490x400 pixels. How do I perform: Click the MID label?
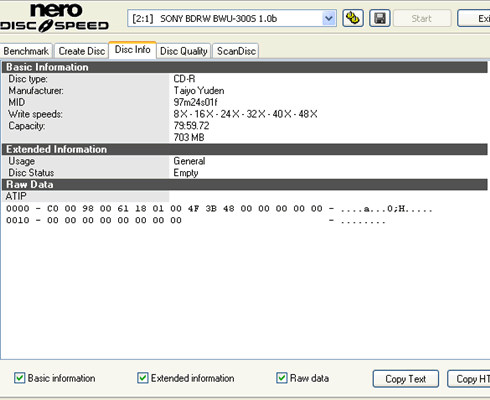17,102
